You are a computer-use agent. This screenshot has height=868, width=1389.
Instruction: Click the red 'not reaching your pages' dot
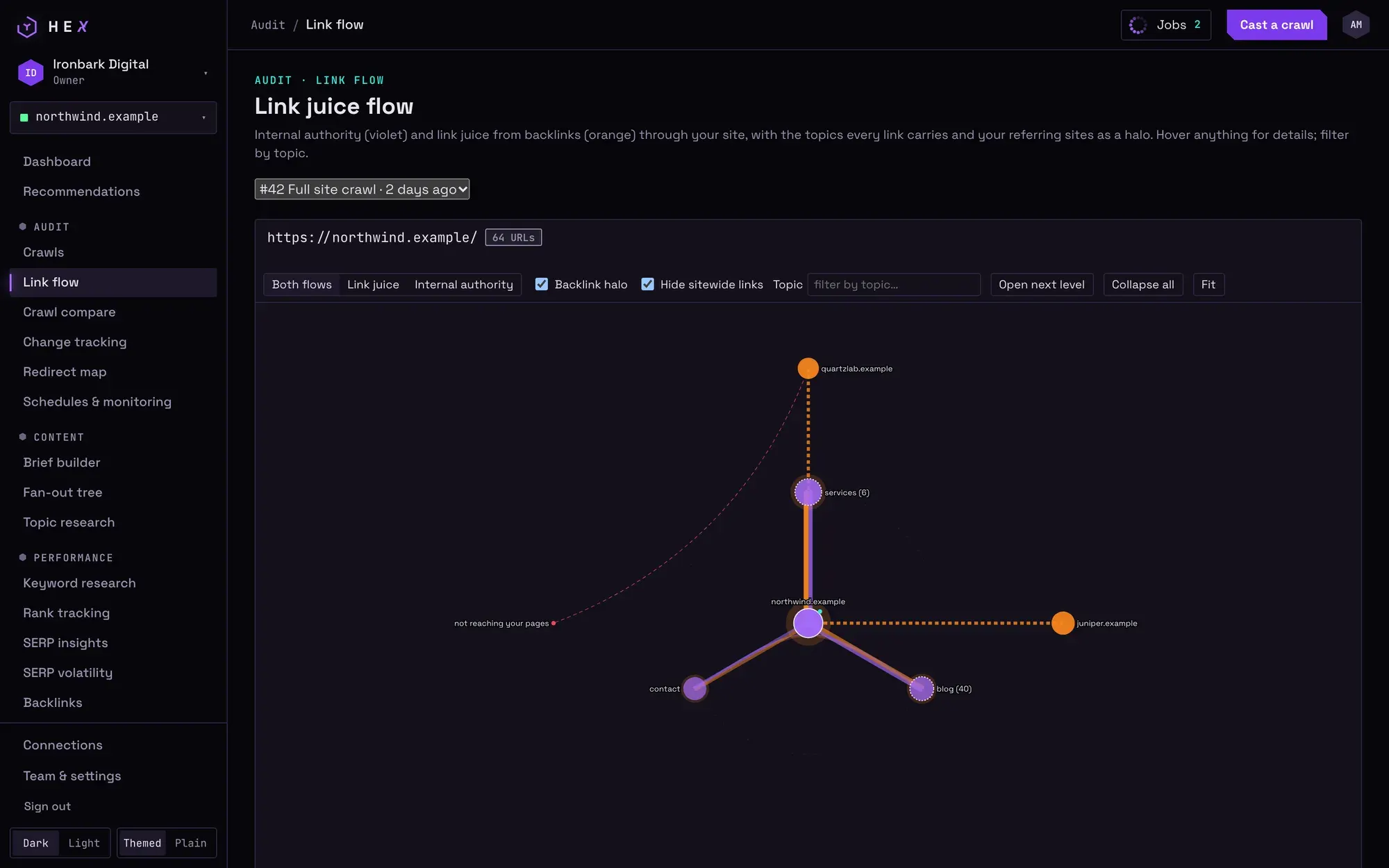coord(554,624)
